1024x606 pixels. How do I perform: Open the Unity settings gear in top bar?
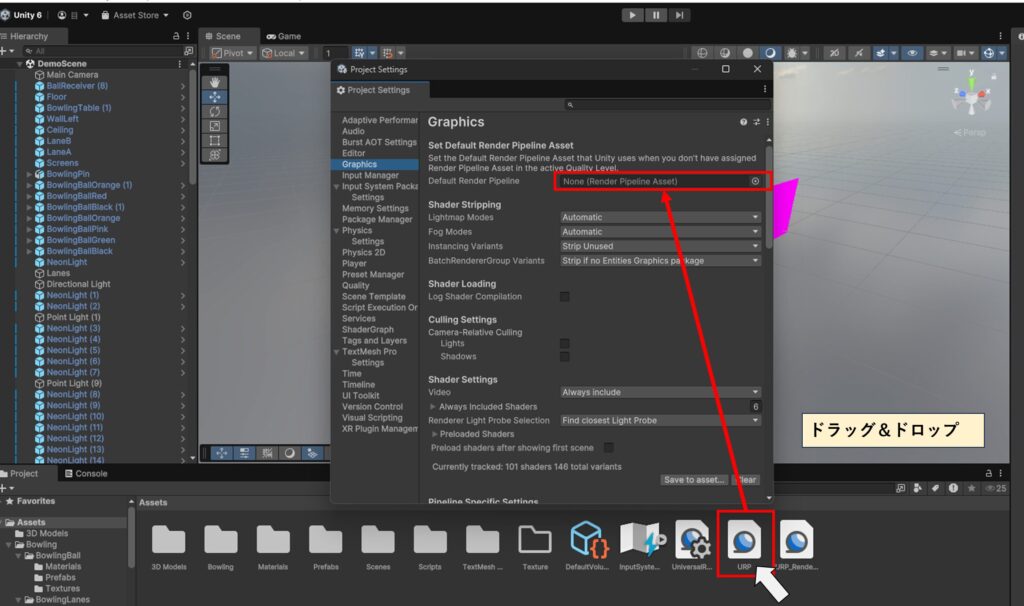187,15
